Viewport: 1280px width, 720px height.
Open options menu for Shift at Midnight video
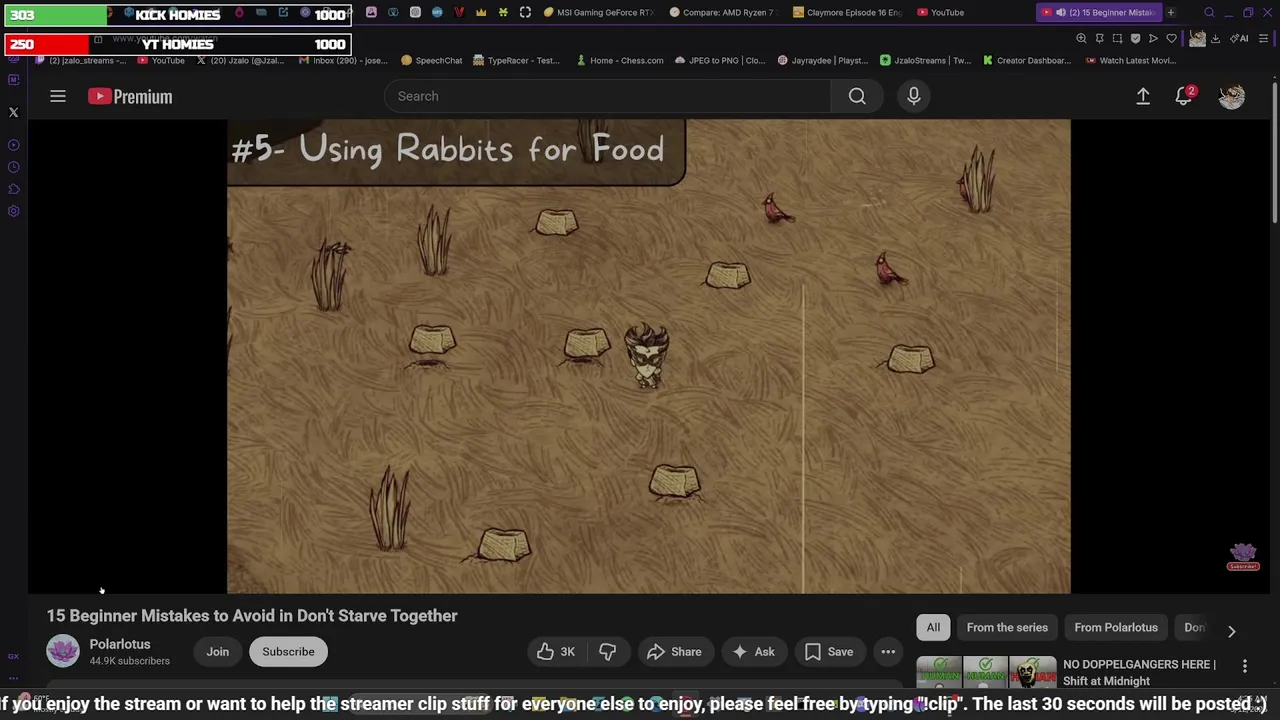pos(1244,666)
